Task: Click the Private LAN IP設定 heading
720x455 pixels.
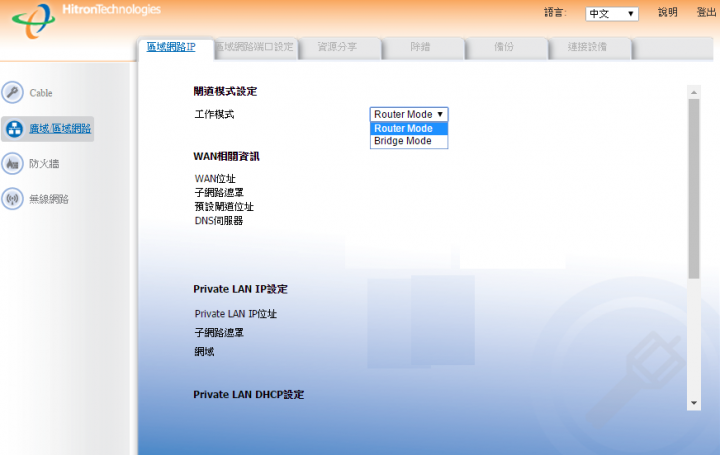Action: pyautogui.click(x=240, y=289)
